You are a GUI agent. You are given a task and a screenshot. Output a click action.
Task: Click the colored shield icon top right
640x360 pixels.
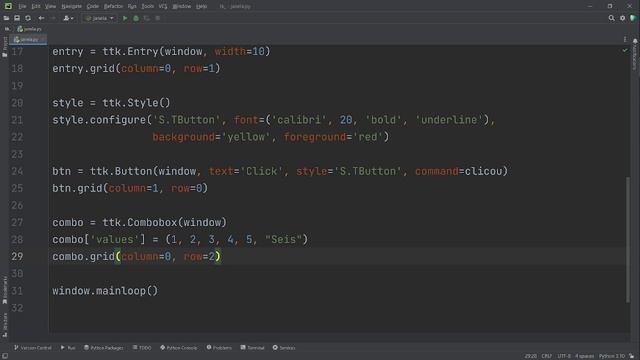[x=633, y=18]
